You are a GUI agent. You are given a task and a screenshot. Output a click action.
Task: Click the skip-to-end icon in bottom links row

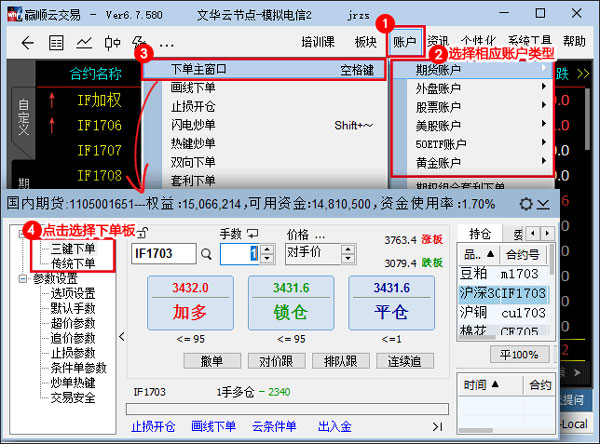pos(438,427)
